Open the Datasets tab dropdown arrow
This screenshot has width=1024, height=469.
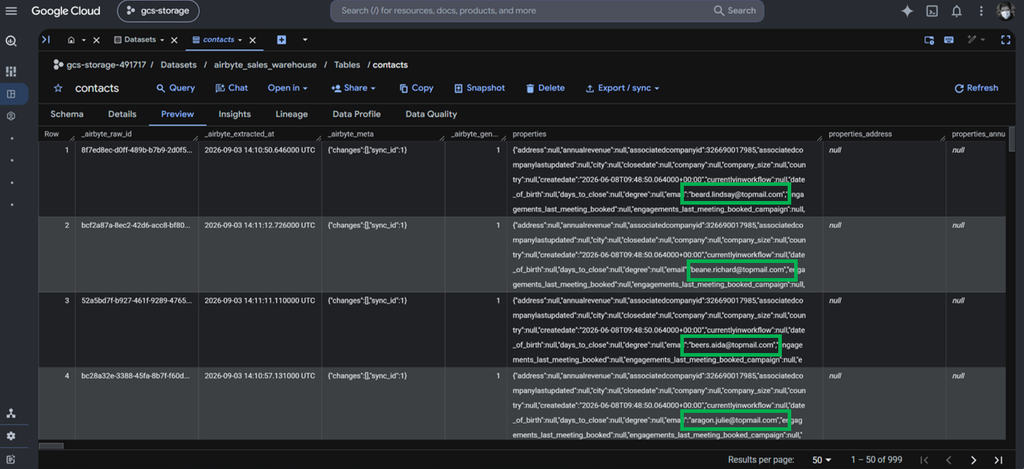pos(162,40)
